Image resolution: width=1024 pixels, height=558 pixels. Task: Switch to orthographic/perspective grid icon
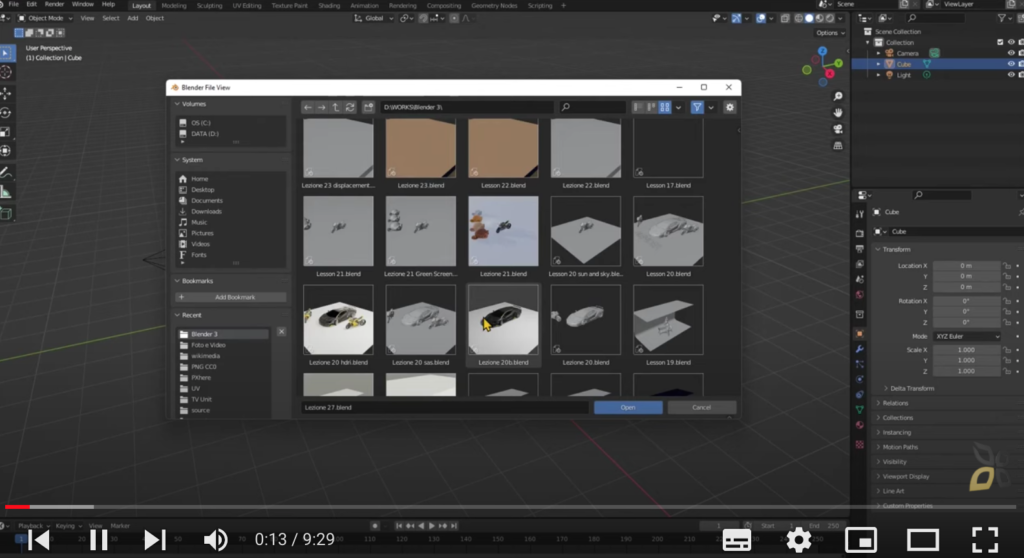coord(838,146)
